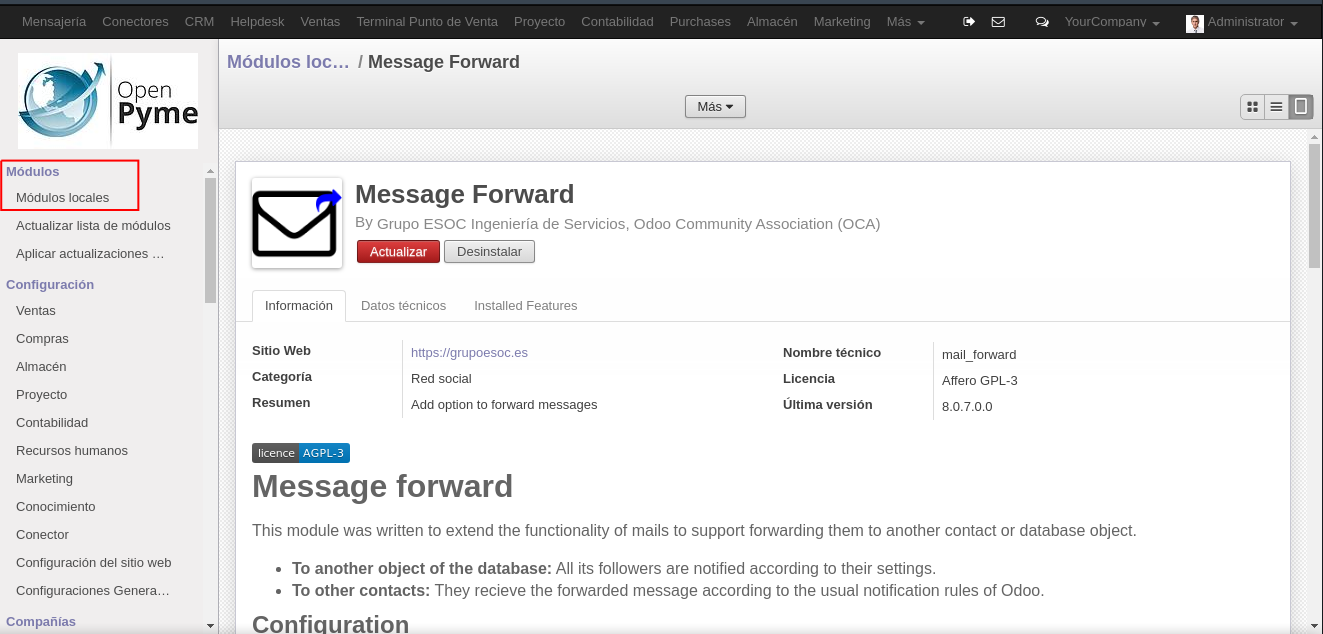Image resolution: width=1323 pixels, height=634 pixels.
Task: Click the sidebar scrollbar up arrow
Action: pos(210,172)
